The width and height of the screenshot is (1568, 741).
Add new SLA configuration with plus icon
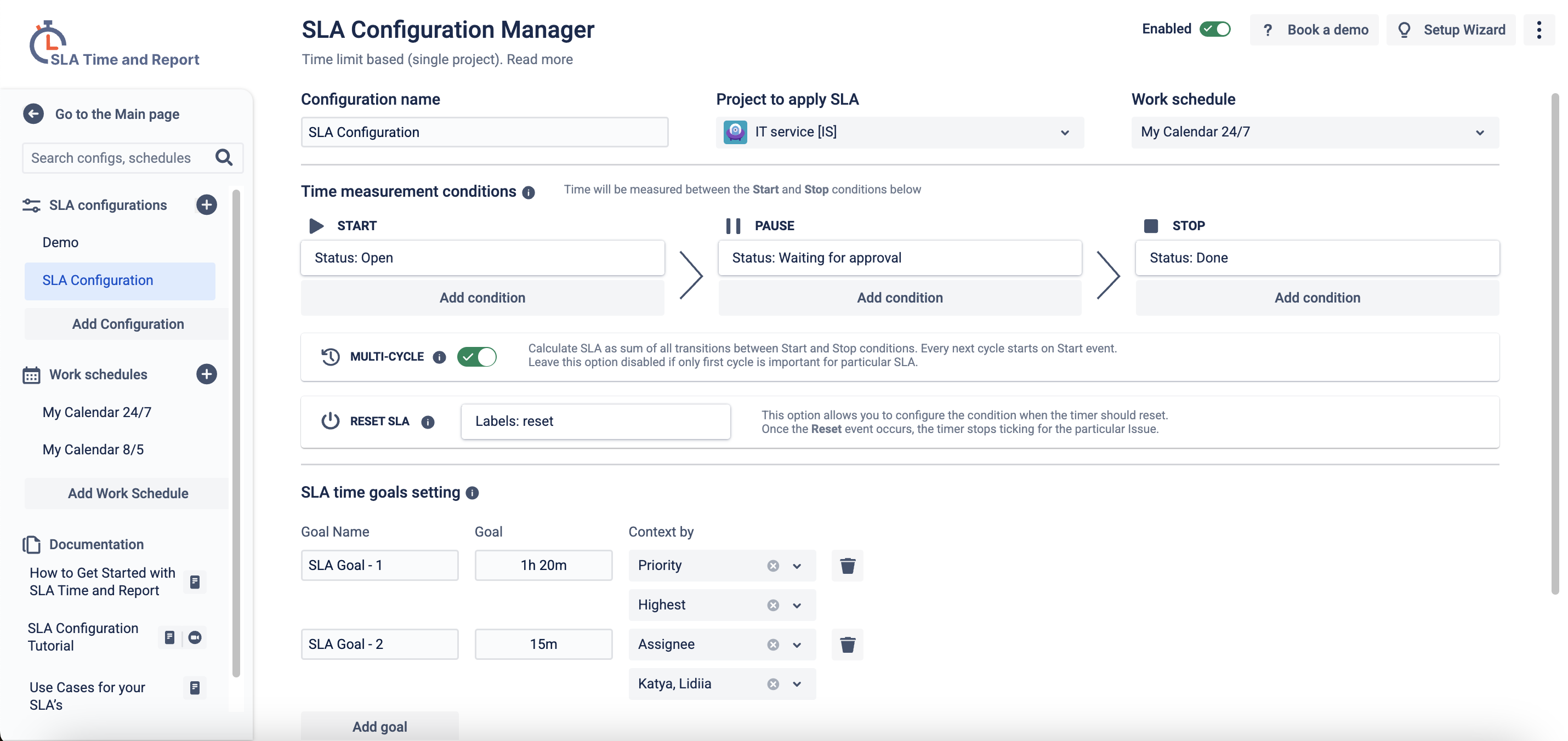click(206, 205)
